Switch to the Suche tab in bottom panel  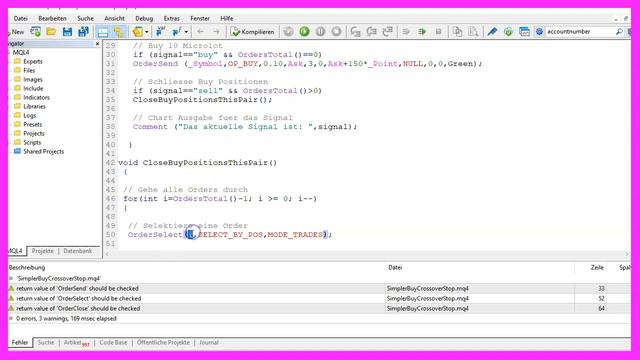(x=46, y=342)
